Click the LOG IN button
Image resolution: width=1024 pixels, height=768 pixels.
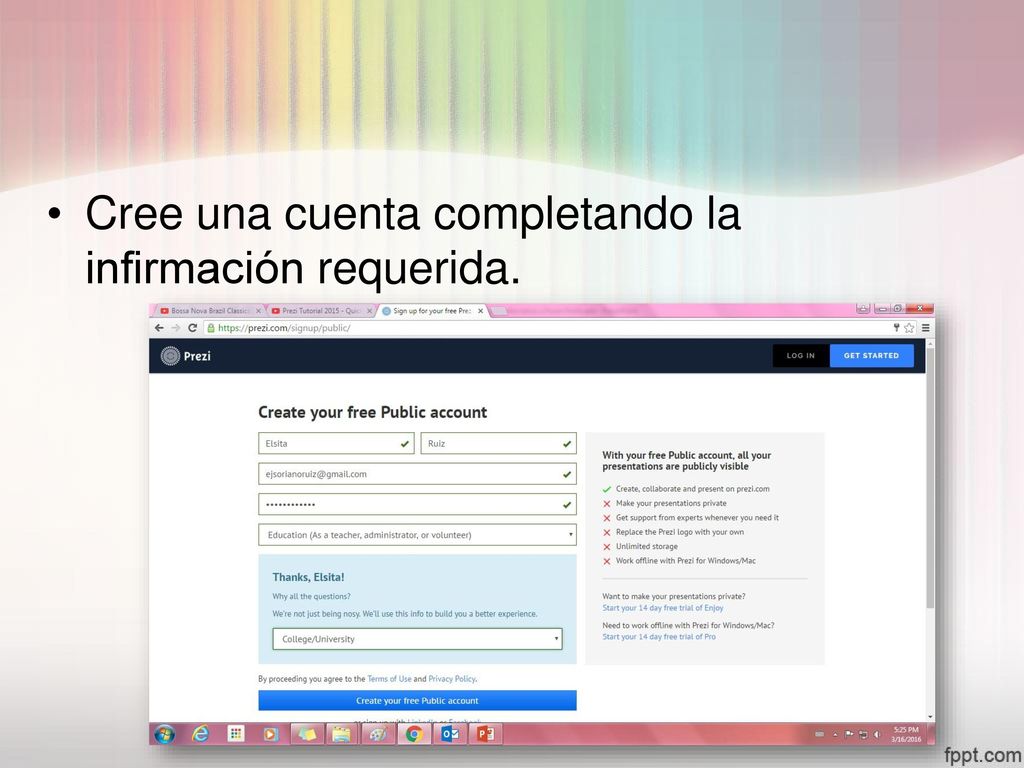tap(801, 356)
